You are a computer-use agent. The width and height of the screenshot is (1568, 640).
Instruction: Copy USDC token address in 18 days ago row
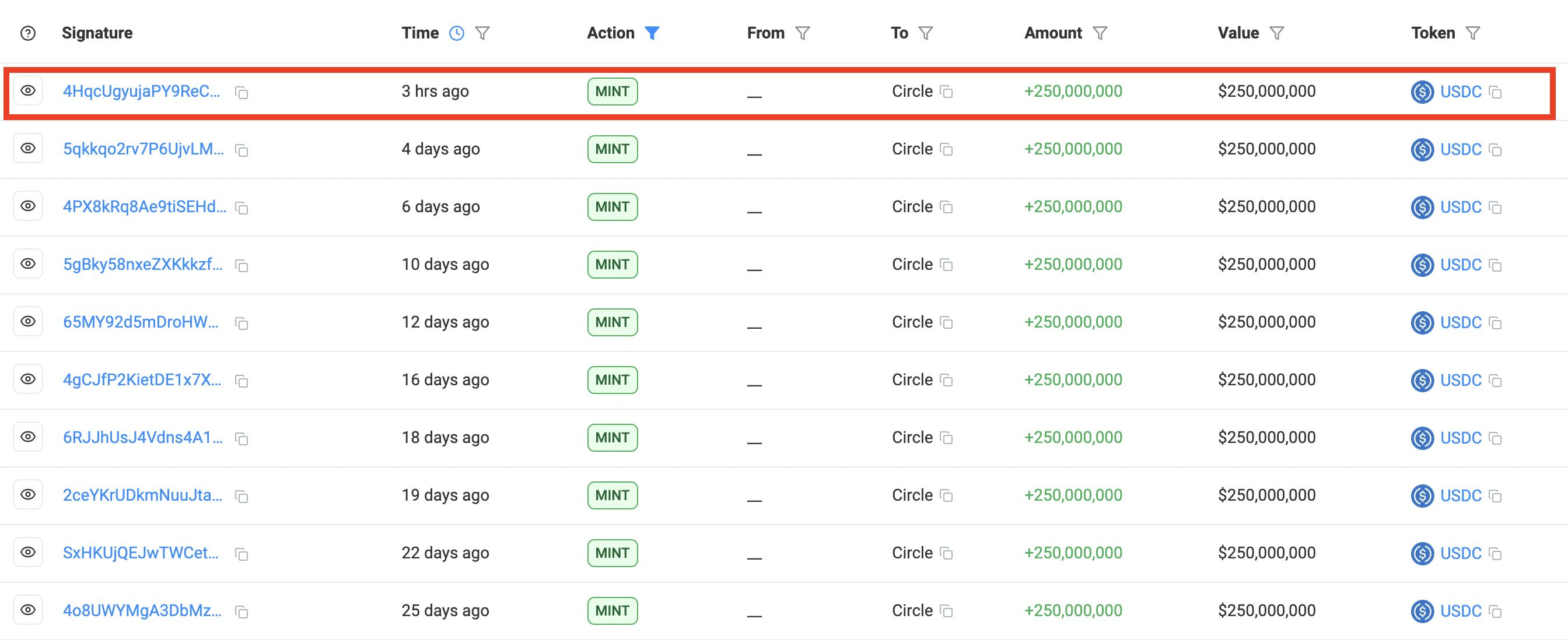(1496, 439)
